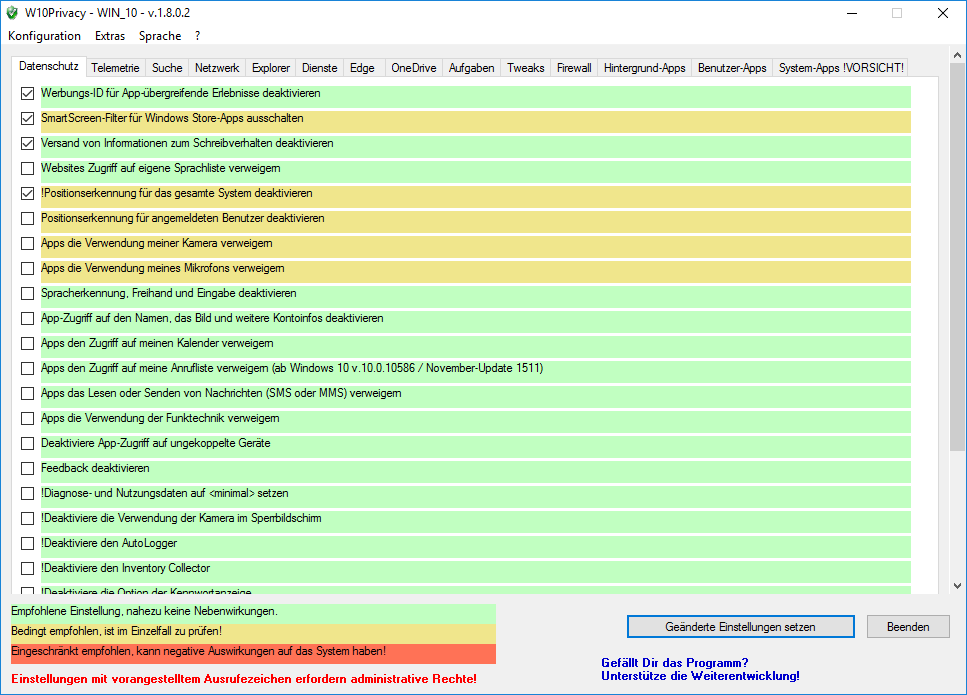This screenshot has width=967, height=695.
Task: Open the Hintergrund-Apps tab
Action: pos(644,68)
